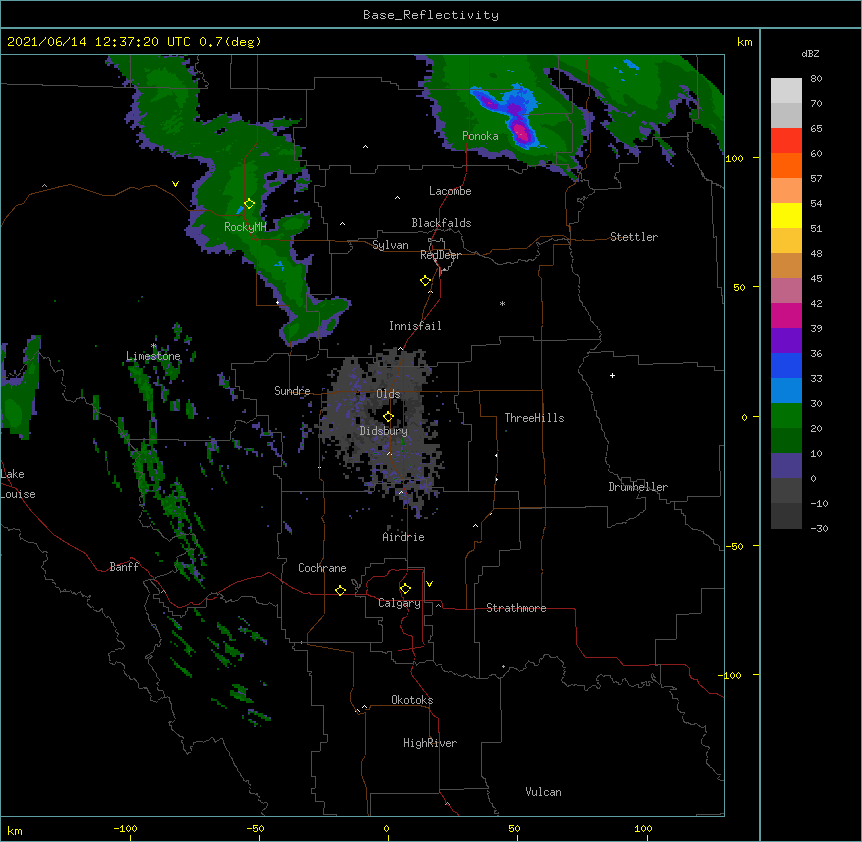Click the Lacombe city label
The height and width of the screenshot is (842, 862).
450,191
